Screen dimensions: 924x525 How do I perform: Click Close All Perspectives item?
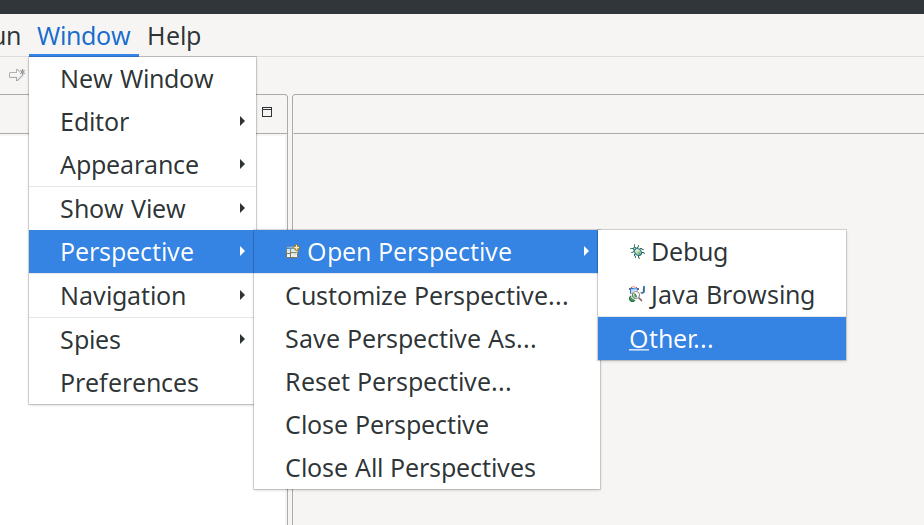click(427, 468)
